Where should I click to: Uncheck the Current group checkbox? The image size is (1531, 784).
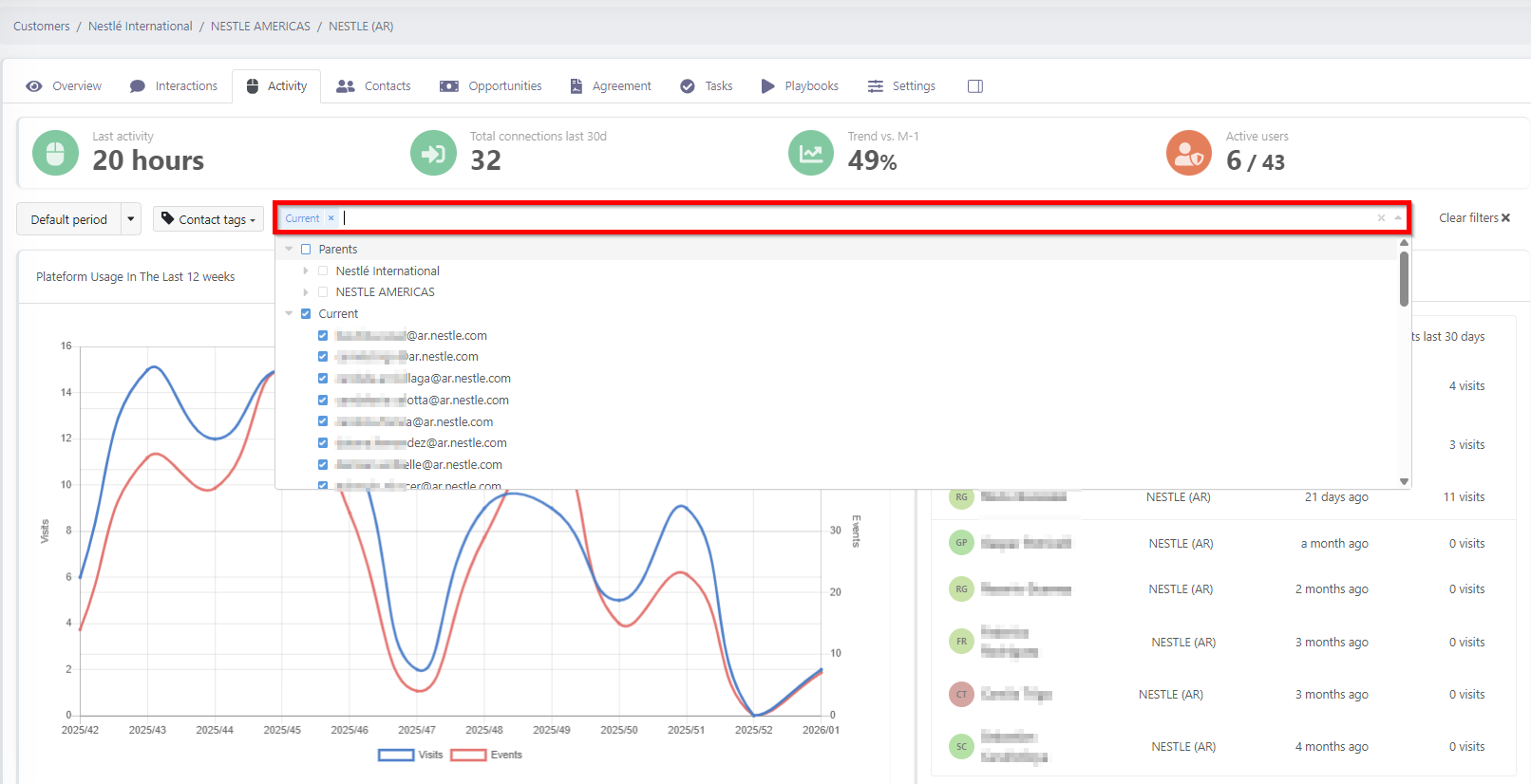[306, 314]
